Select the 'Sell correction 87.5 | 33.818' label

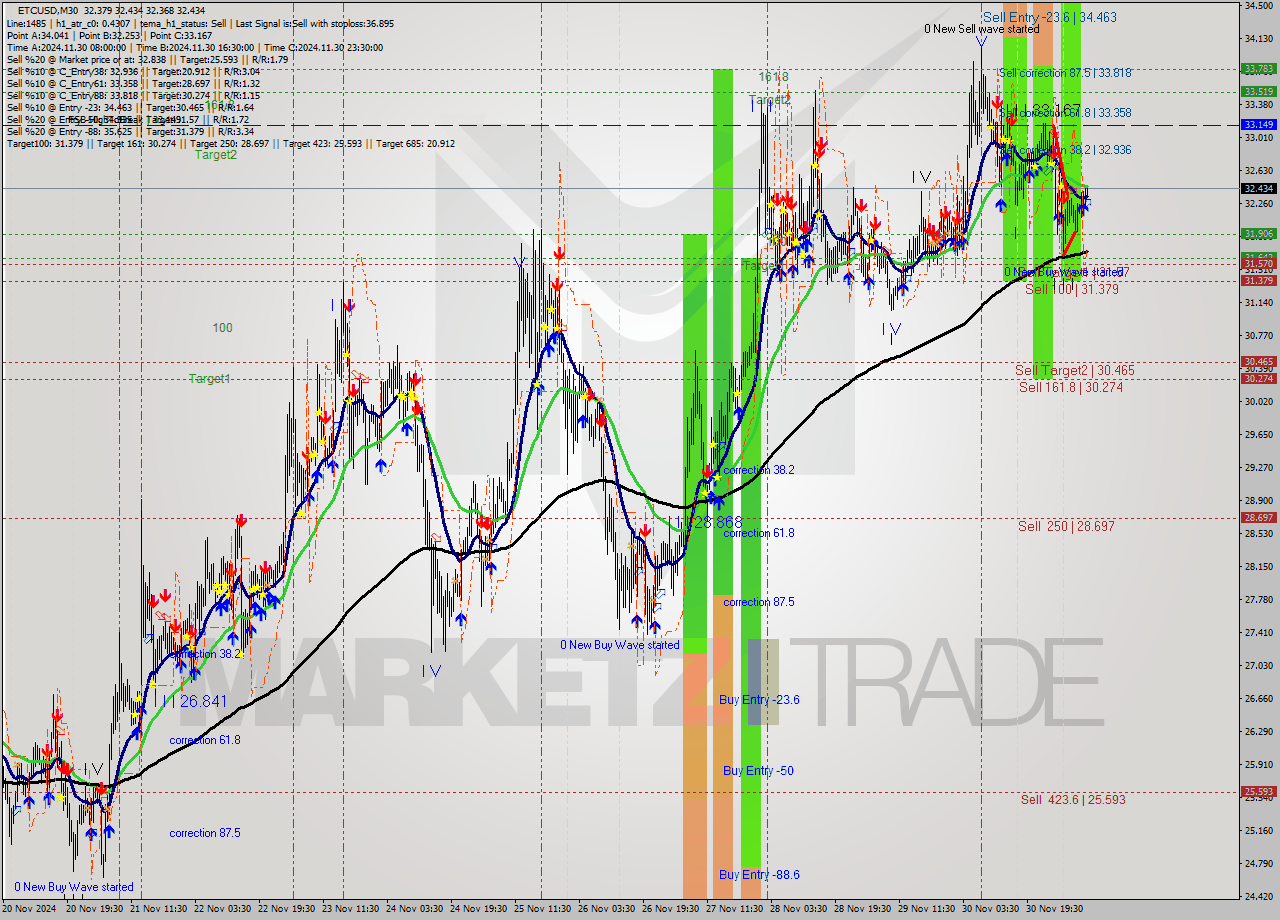tap(1064, 73)
